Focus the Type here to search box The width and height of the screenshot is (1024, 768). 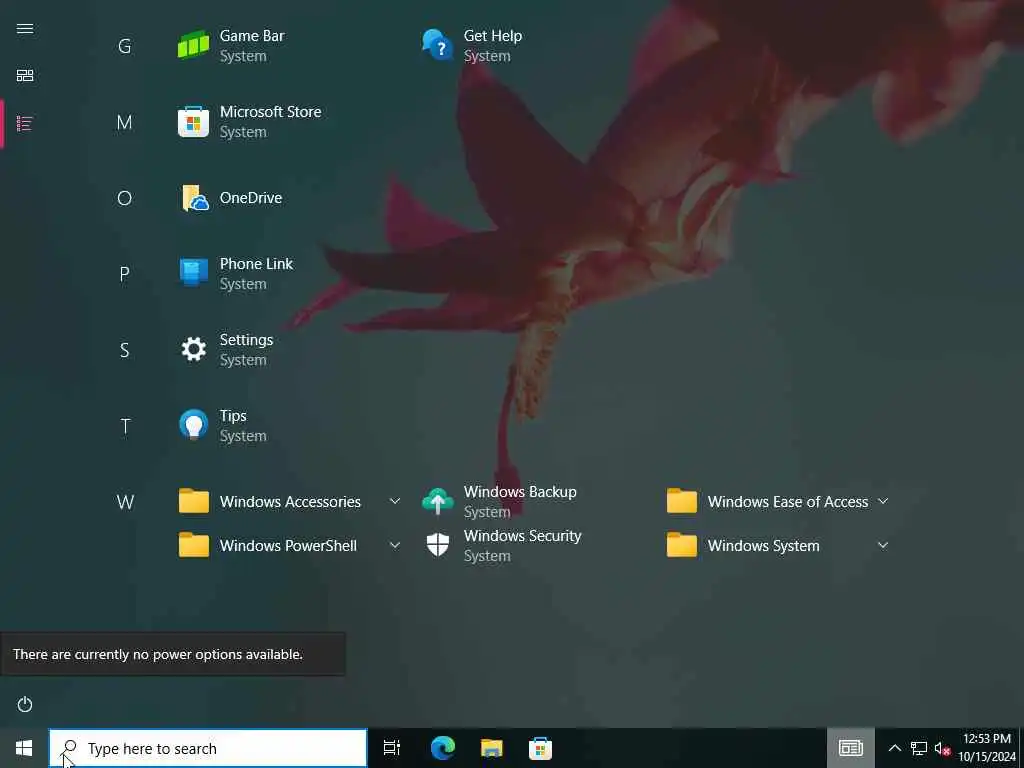click(x=208, y=748)
